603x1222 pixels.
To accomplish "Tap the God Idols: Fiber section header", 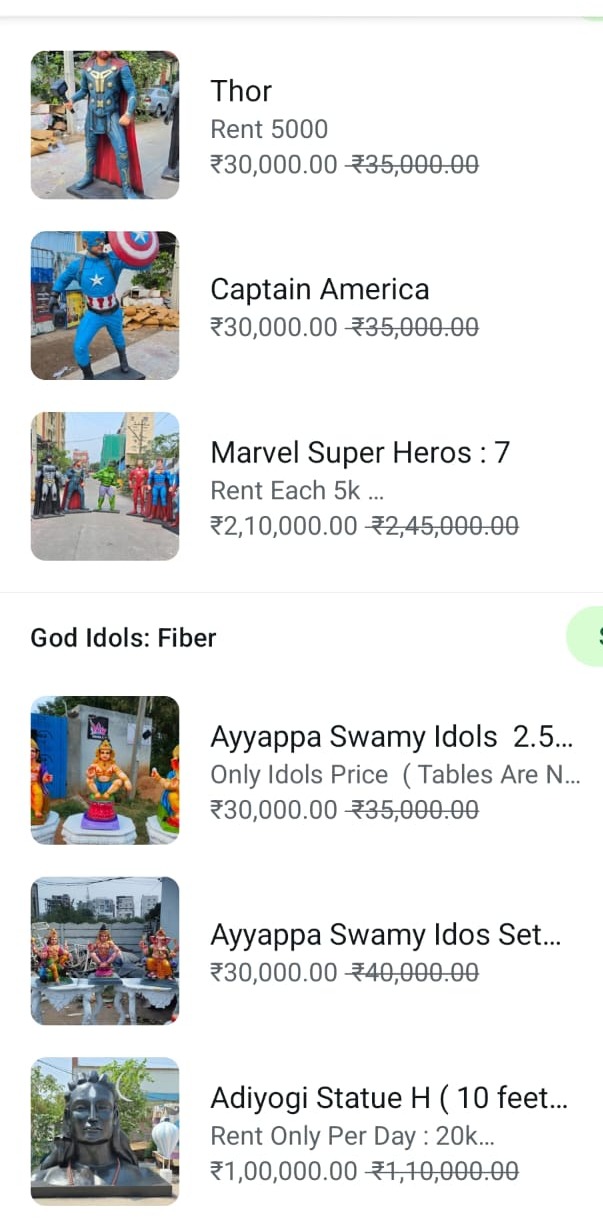I will click(x=123, y=638).
